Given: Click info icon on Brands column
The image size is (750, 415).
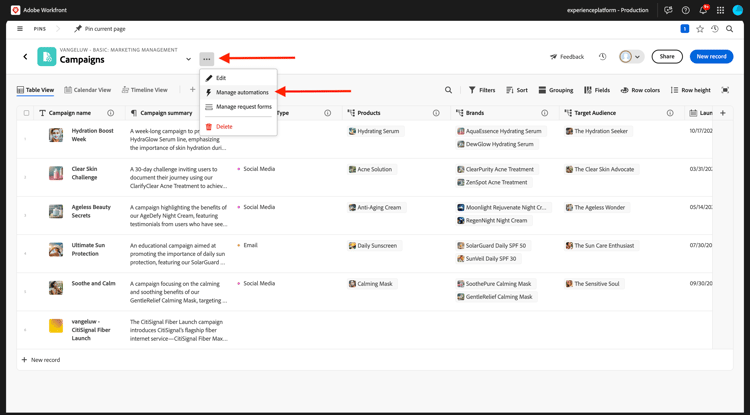Looking at the screenshot, I should (x=544, y=113).
